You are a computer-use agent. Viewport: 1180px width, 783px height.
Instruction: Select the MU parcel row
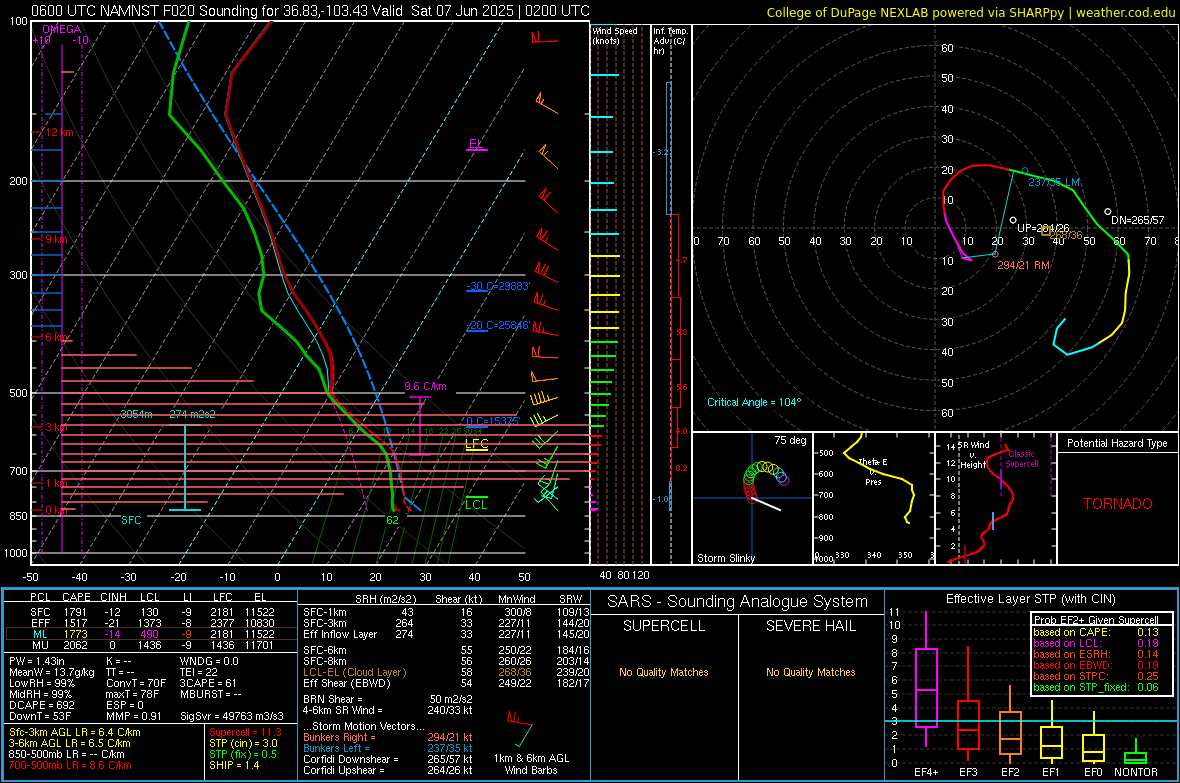click(x=151, y=645)
